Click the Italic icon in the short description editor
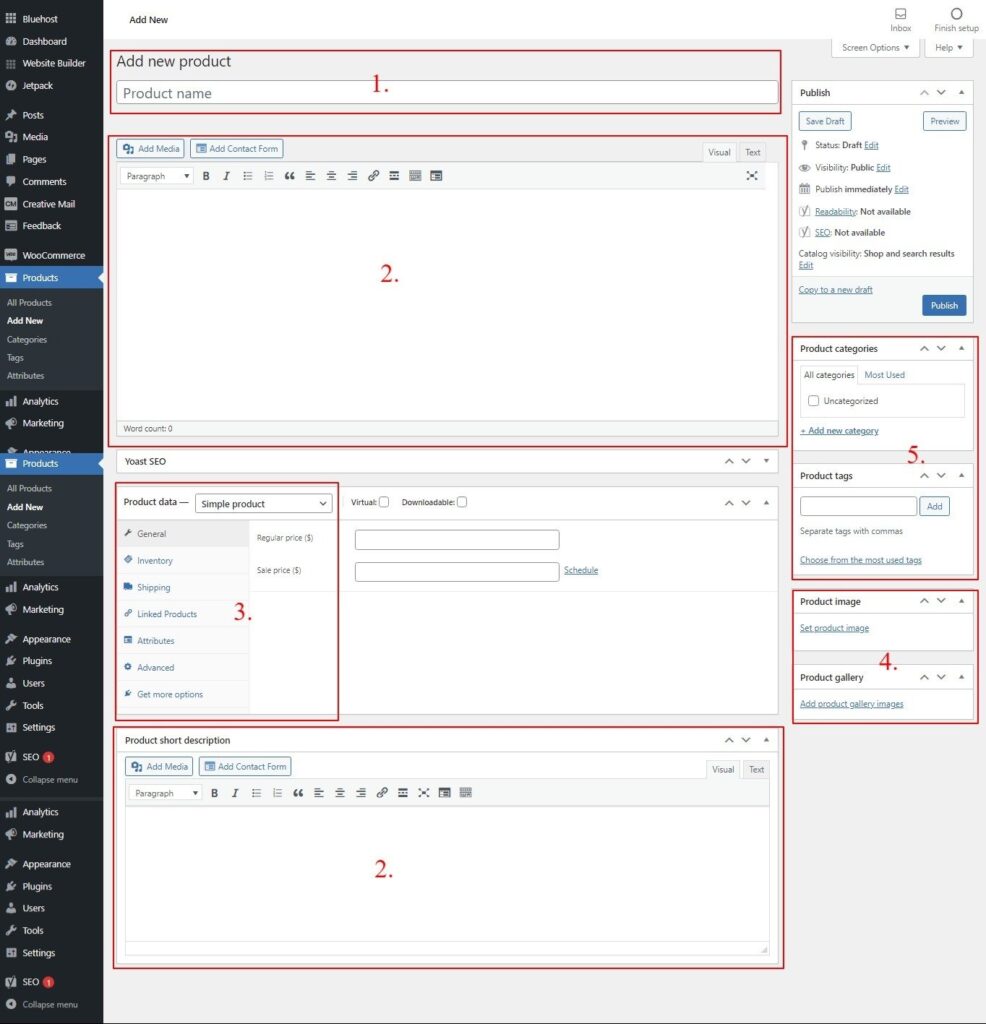The image size is (986, 1024). pos(235,793)
